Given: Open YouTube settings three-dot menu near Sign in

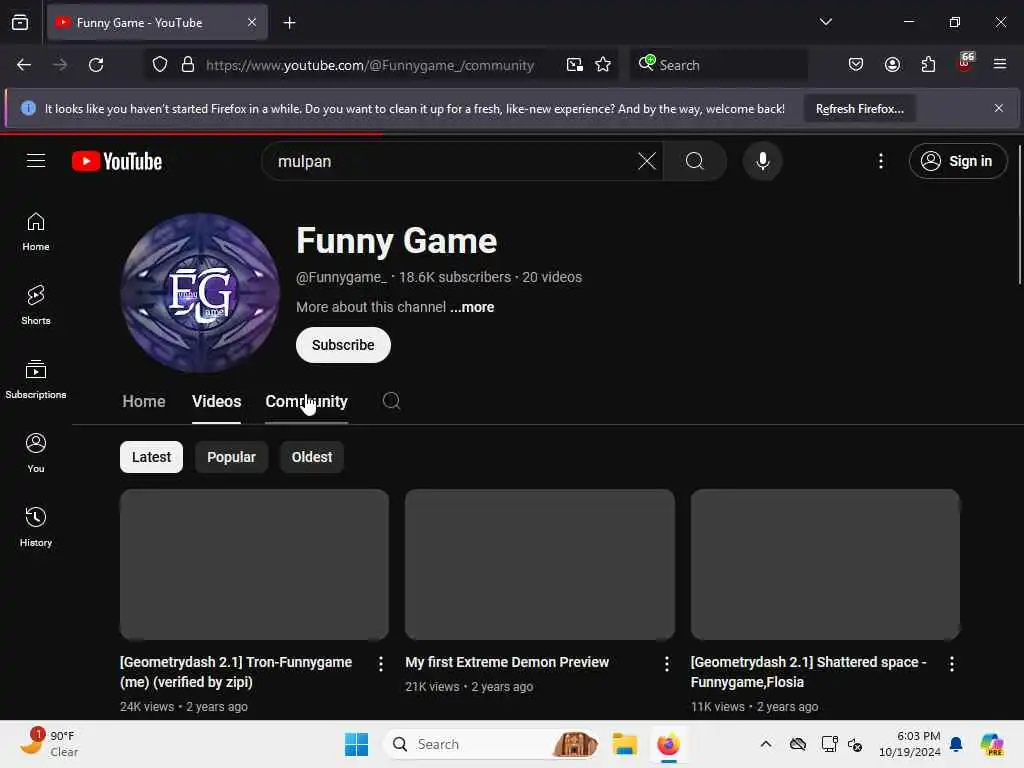Looking at the screenshot, I should [880, 161].
